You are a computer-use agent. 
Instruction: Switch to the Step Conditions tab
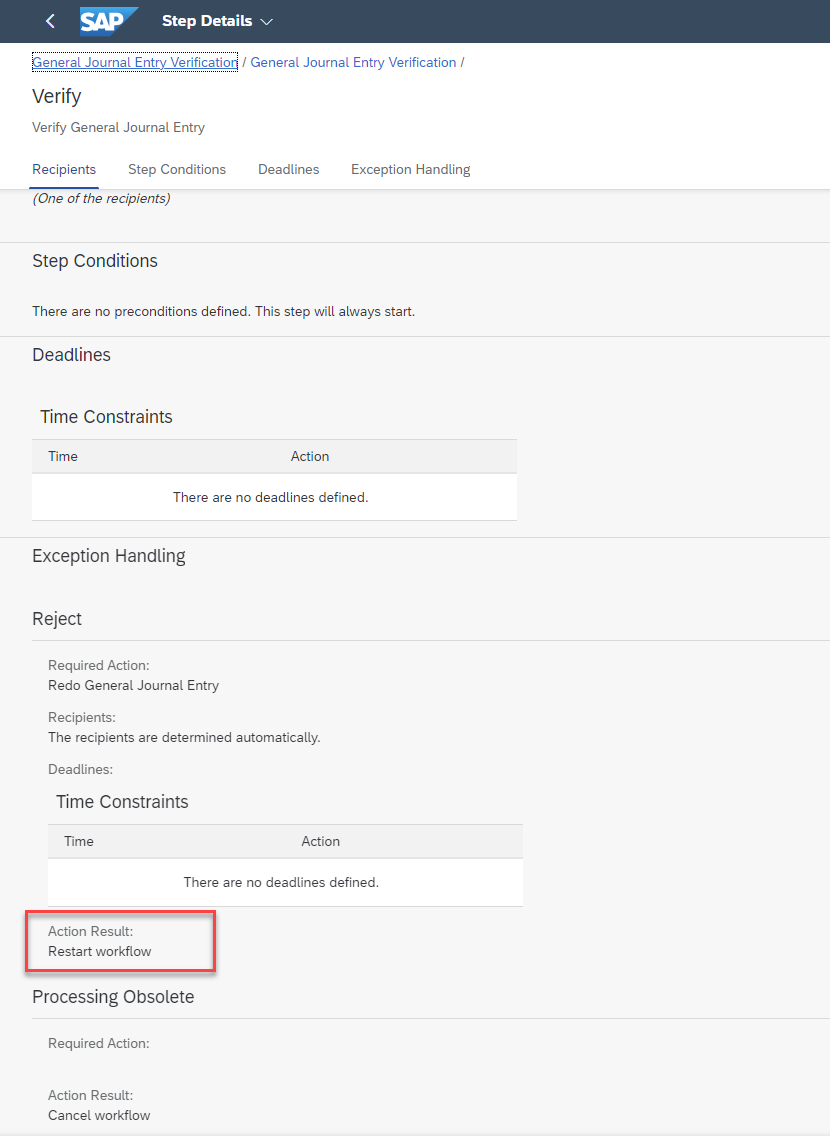[177, 170]
